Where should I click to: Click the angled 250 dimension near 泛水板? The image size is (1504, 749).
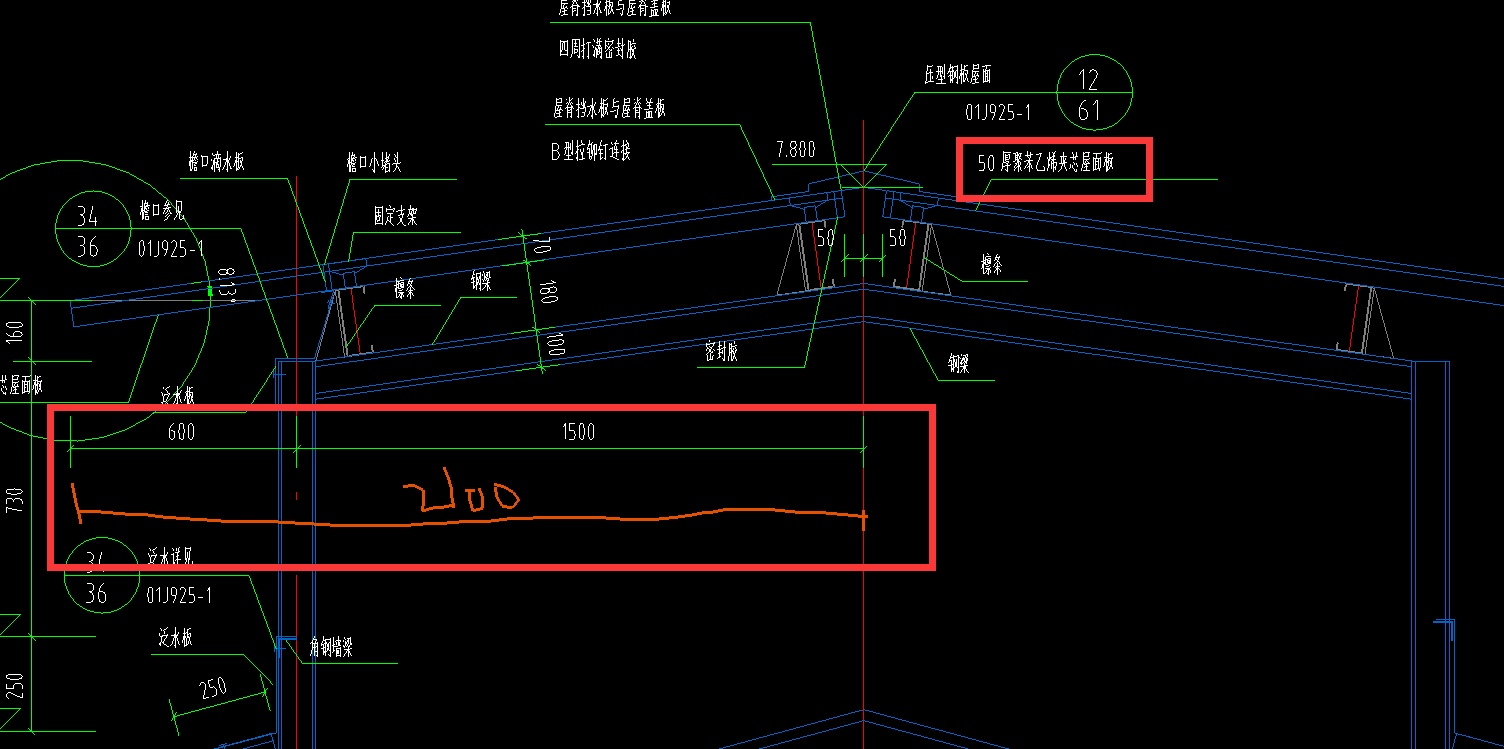(212, 690)
